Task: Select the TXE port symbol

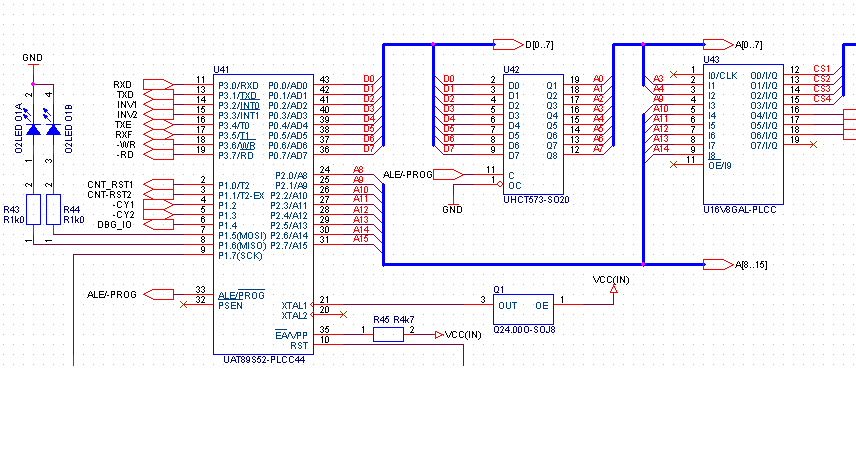Action: [158, 124]
